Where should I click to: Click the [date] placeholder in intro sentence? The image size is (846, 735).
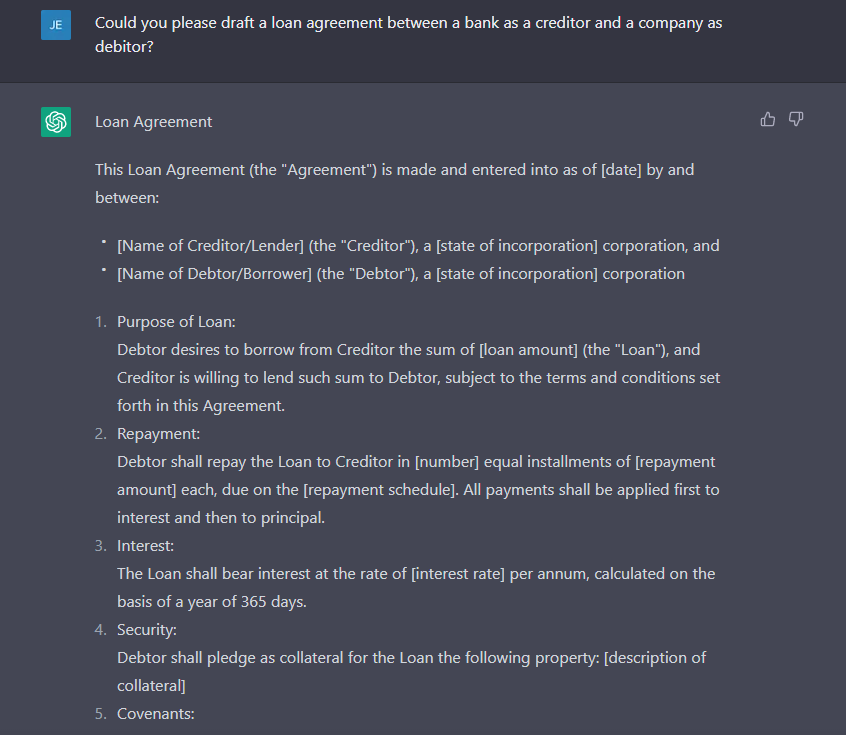tap(621, 170)
